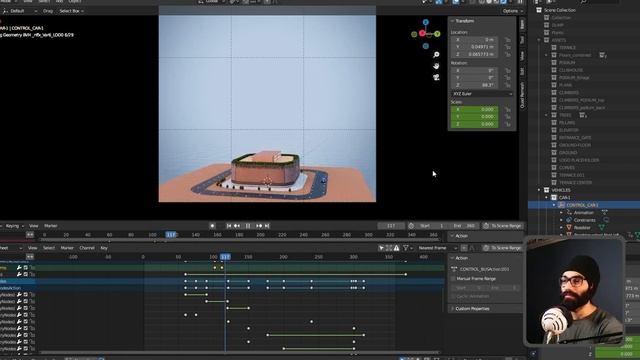Click the Constraints icon under CONTROL_CAR-1
This screenshot has width=640, height=360.
click(569, 220)
